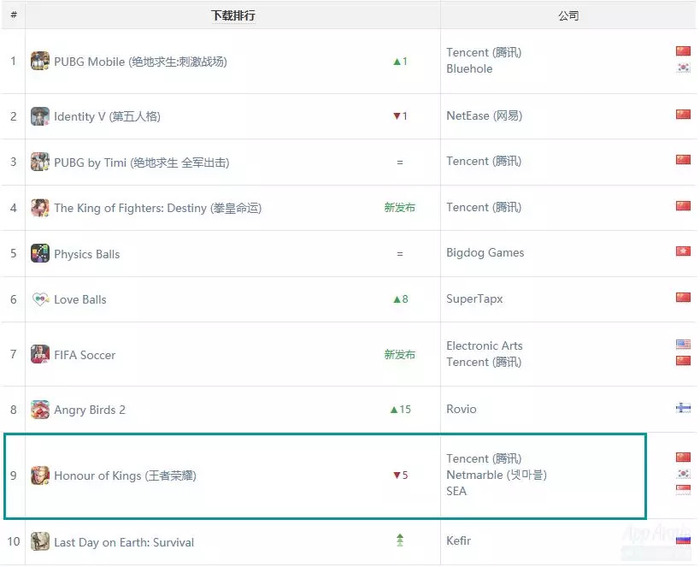Click Singapore flag beside SEA
The width and height of the screenshot is (700, 567).
[x=683, y=490]
